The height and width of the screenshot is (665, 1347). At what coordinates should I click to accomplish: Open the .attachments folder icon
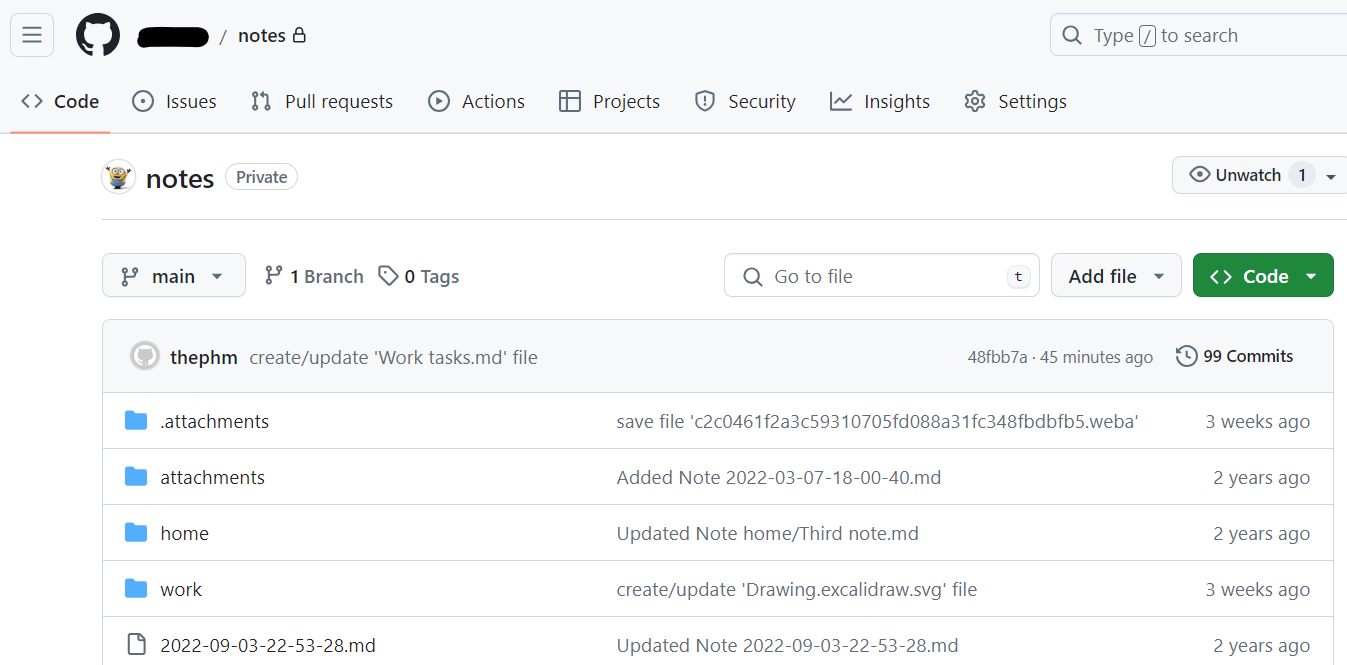point(136,421)
